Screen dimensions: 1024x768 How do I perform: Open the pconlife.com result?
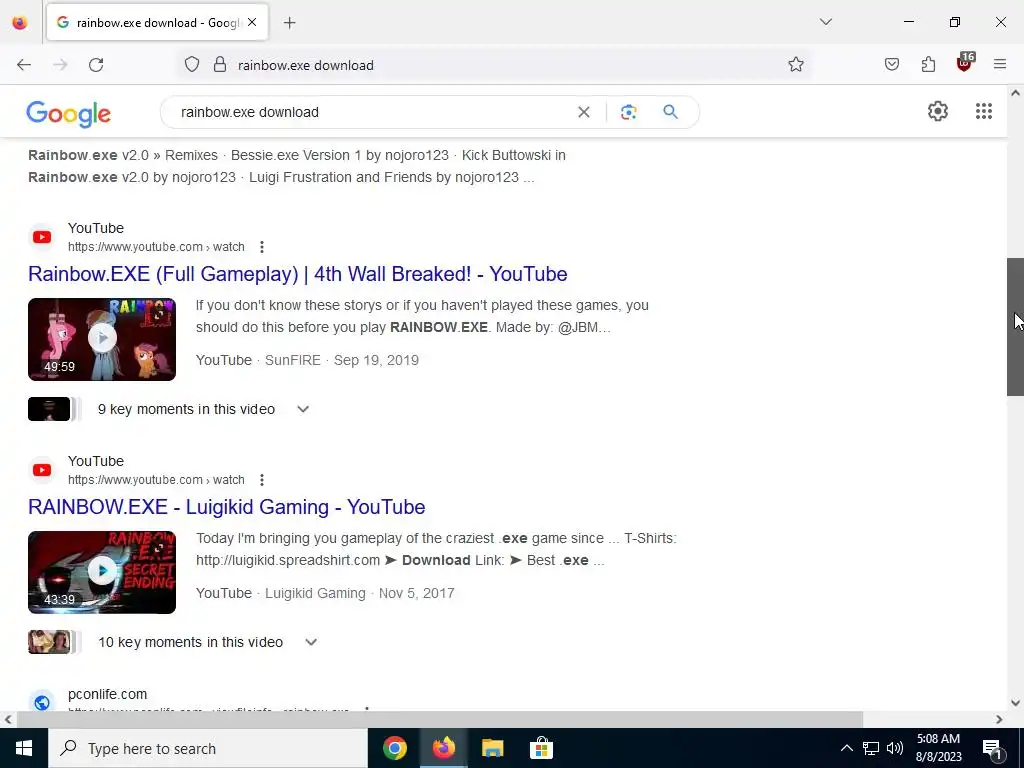click(x=107, y=694)
